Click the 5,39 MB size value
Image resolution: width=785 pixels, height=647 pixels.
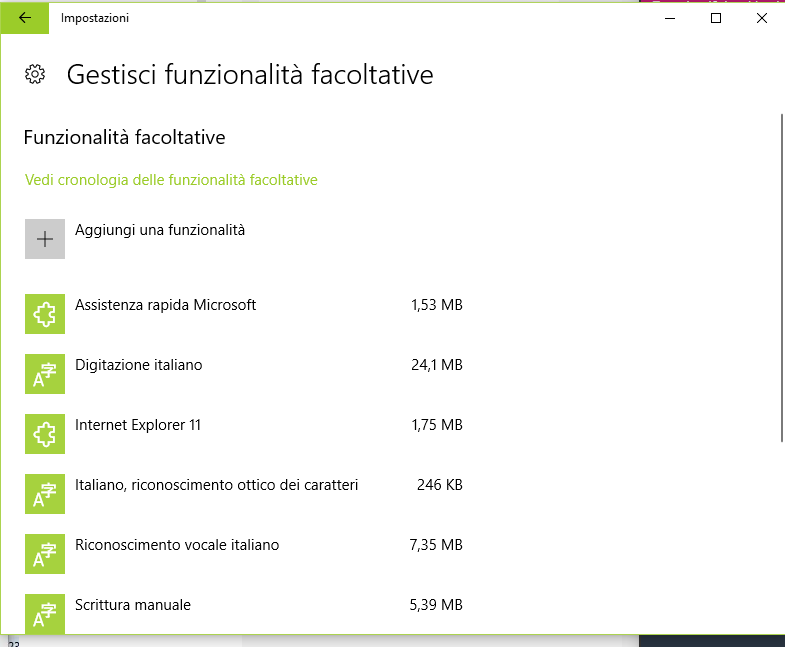[x=436, y=605]
